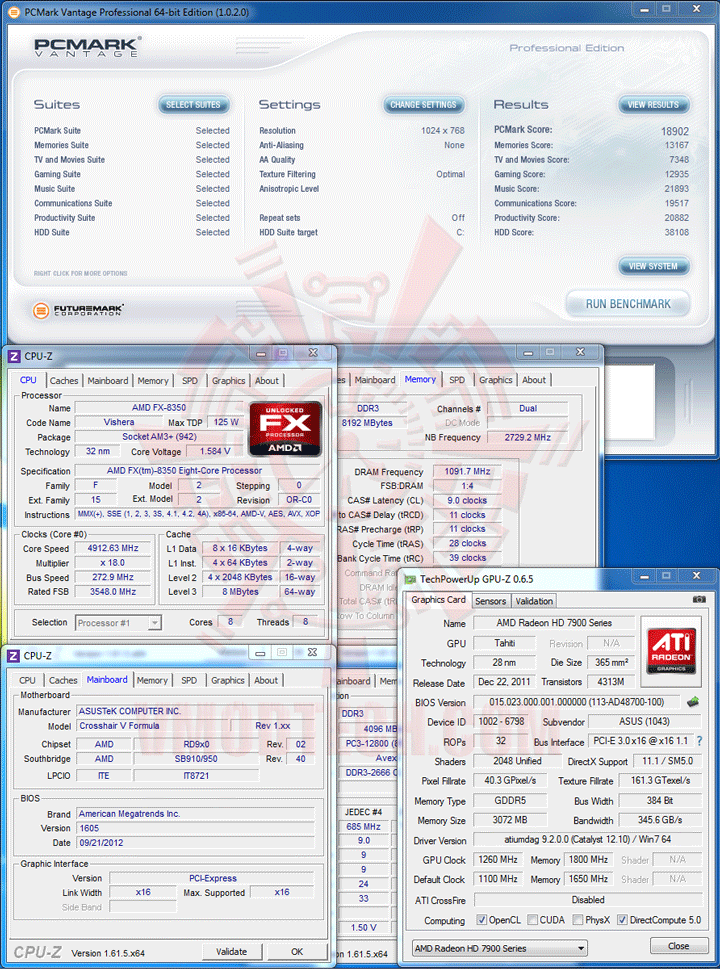This screenshot has width=720, height=969.
Task: Switch to Validation tab in GPU-Z
Action: pos(534,601)
